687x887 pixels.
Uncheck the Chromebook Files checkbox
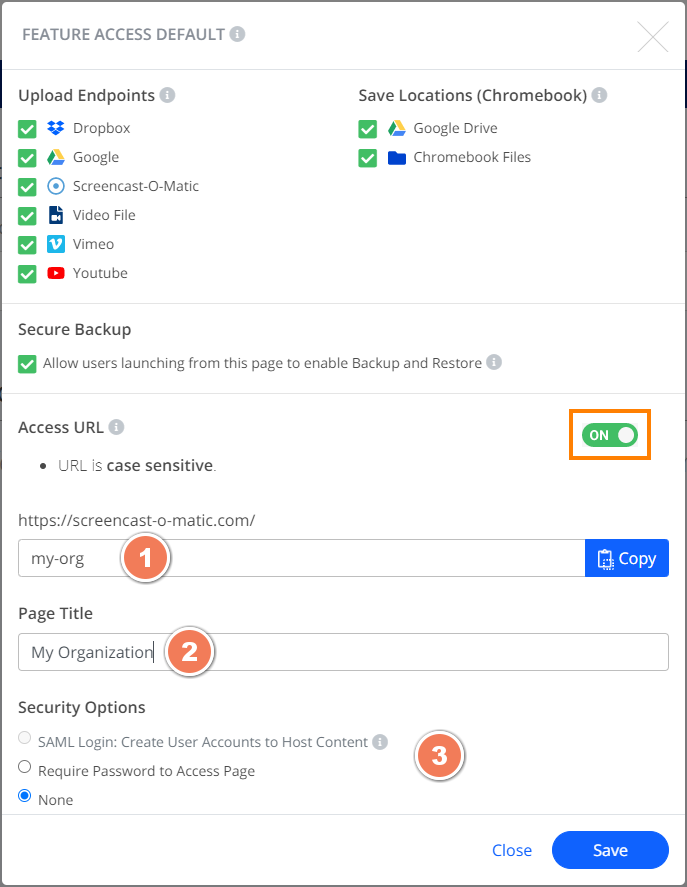368,158
